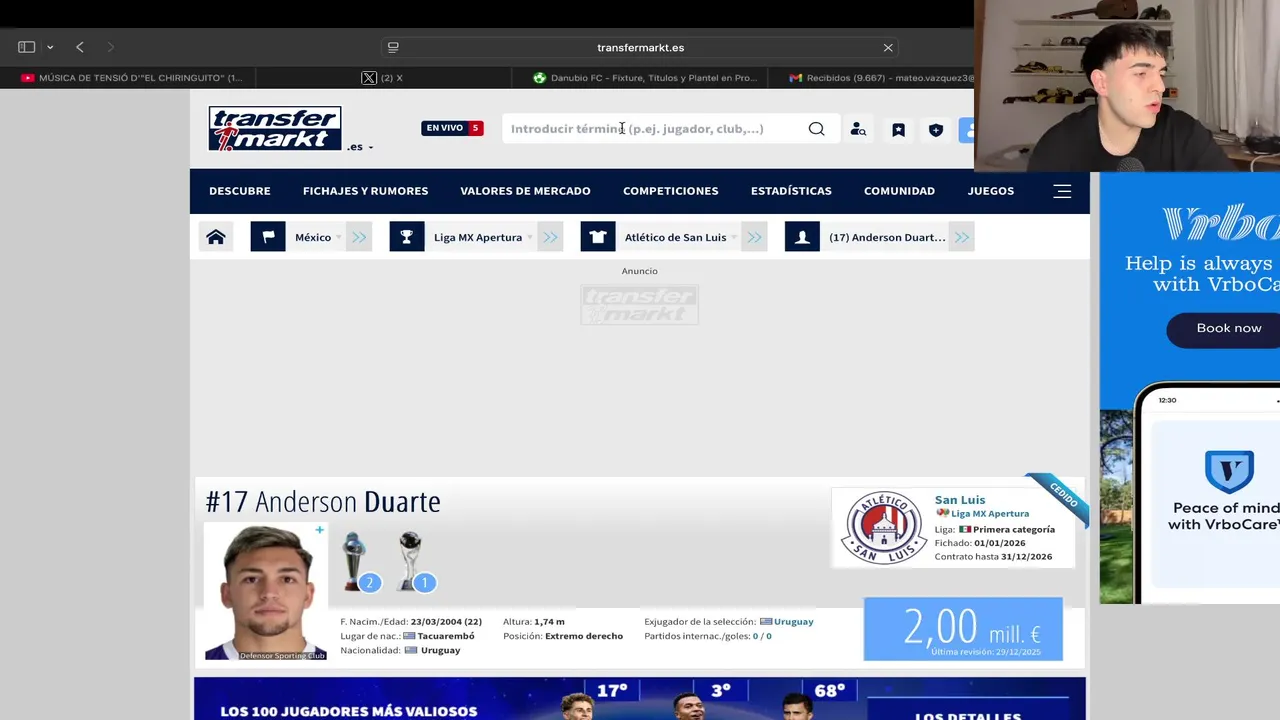Click the EN VIVO live button
Screen dimensions: 1280x720
point(452,128)
